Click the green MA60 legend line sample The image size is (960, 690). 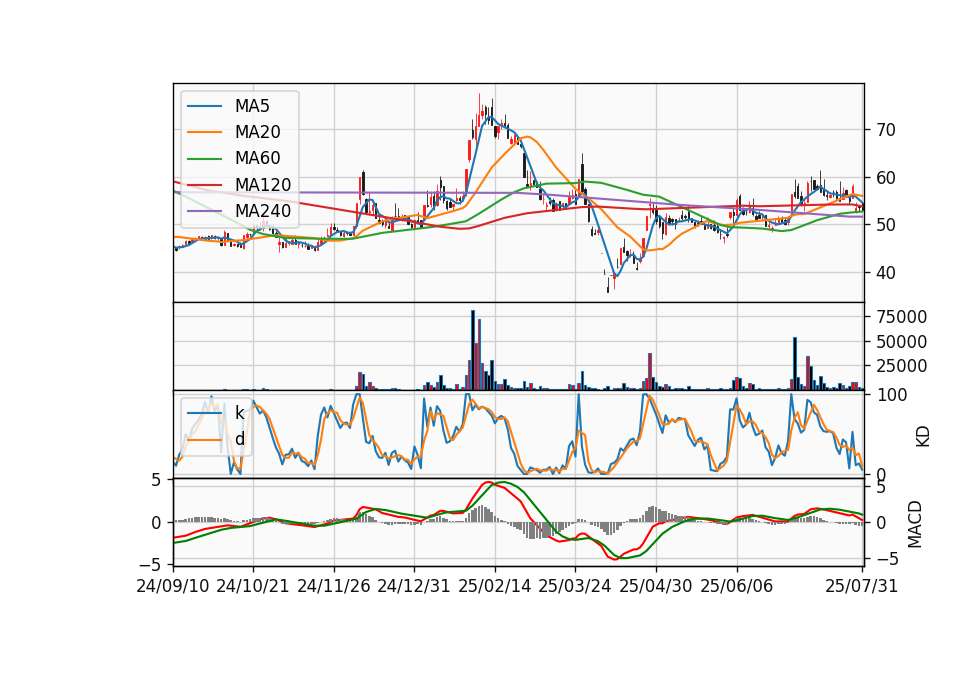coord(204,159)
